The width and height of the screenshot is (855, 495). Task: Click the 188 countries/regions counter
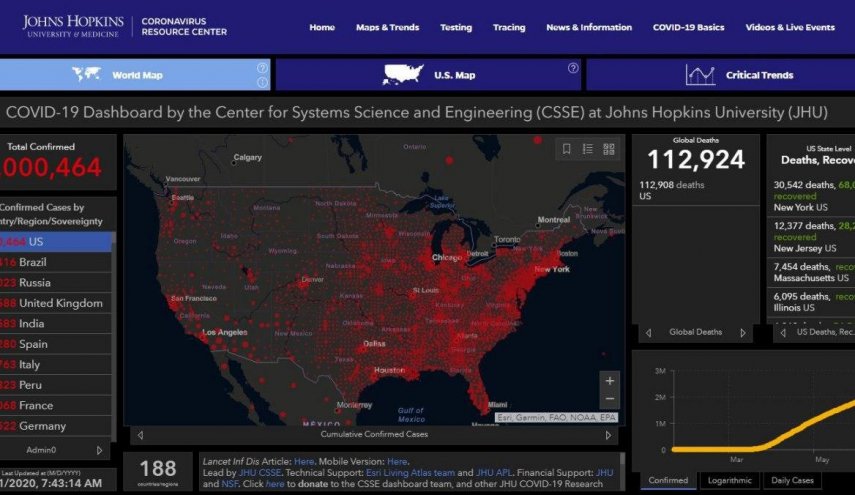pyautogui.click(x=158, y=472)
